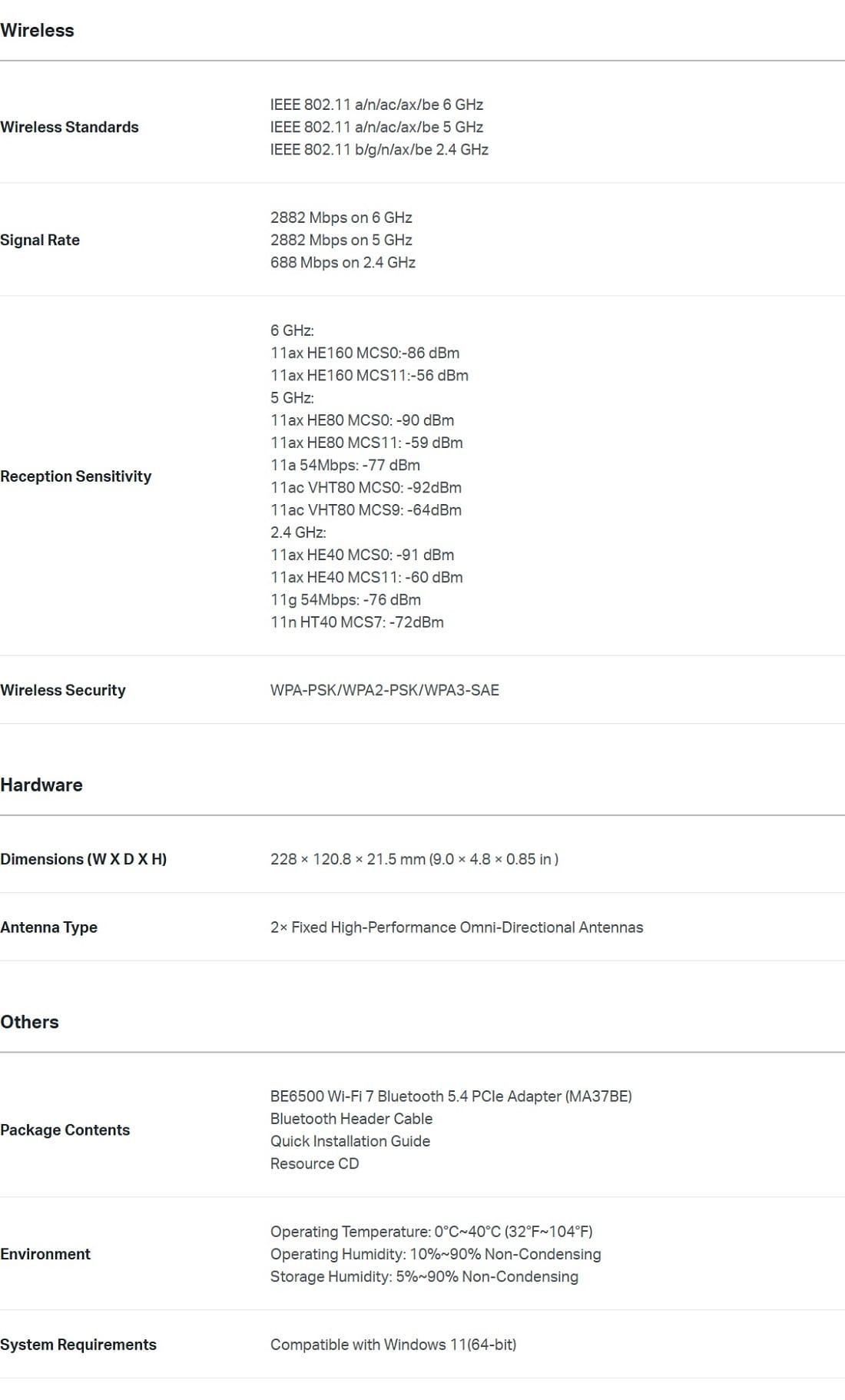
Task: Click the Package Contents label
Action: coord(65,1130)
